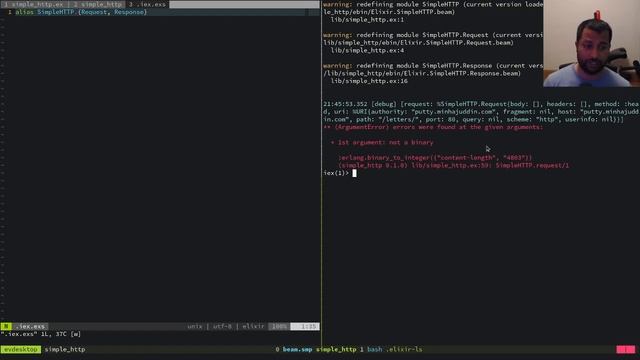The height and width of the screenshot is (360, 640).
Task: Click the unix file format indicator
Action: coord(195,327)
